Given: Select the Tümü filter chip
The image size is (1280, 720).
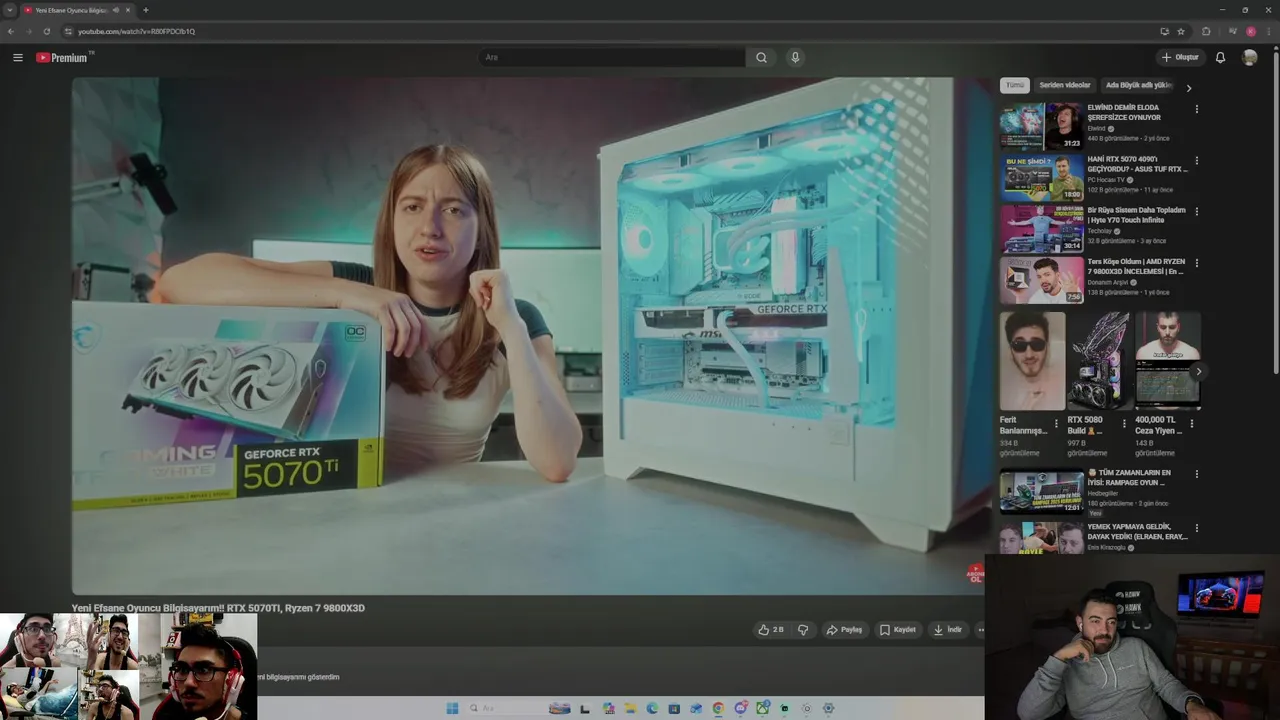Looking at the screenshot, I should click(1015, 85).
